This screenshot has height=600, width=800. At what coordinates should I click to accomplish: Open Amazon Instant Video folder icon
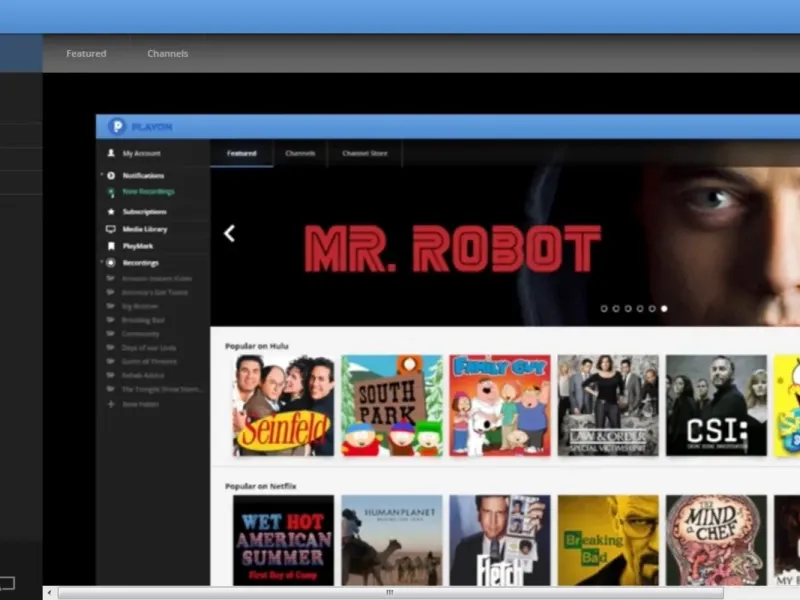(110, 279)
